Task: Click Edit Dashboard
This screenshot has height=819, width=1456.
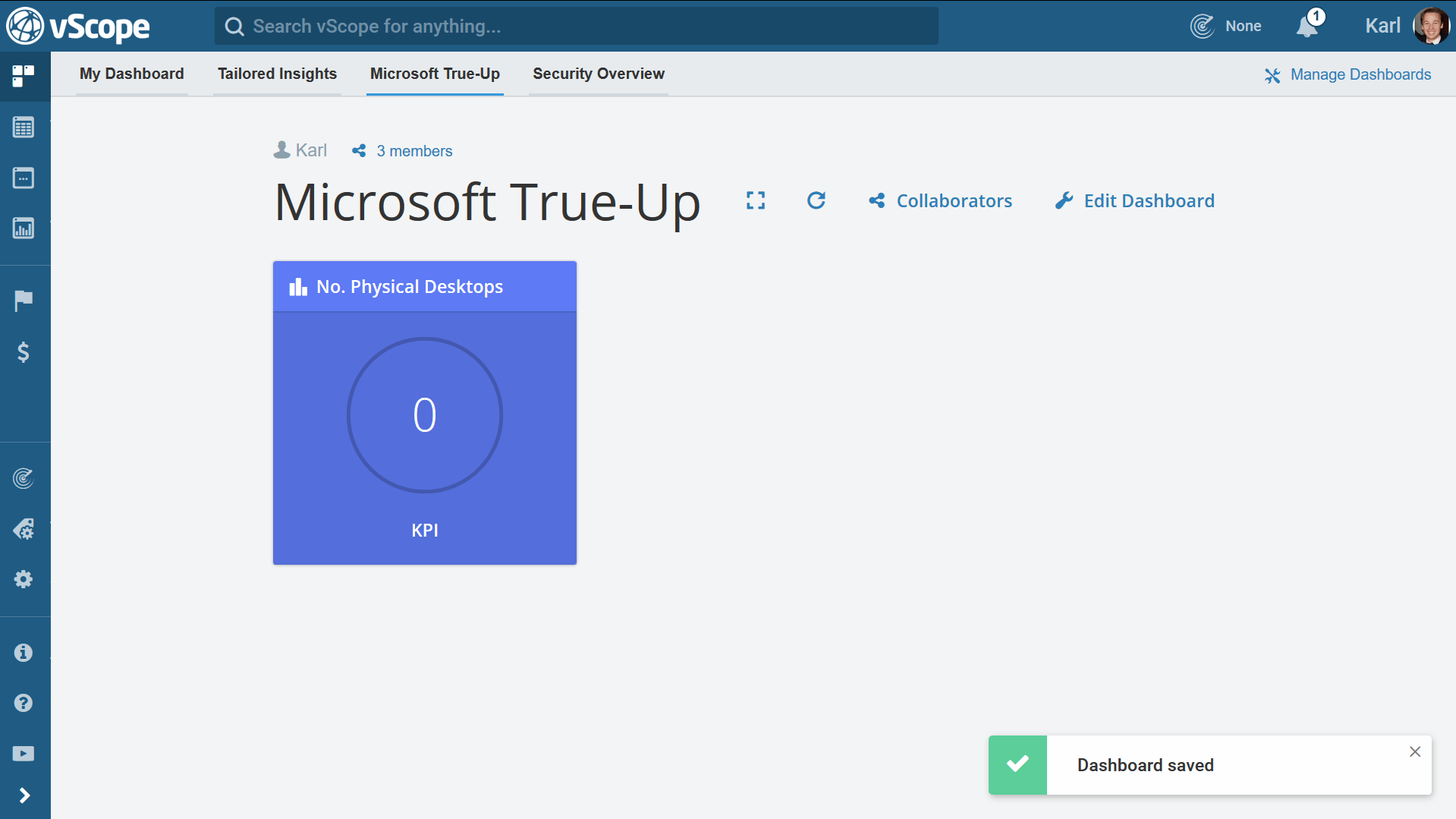Action: point(1135,201)
